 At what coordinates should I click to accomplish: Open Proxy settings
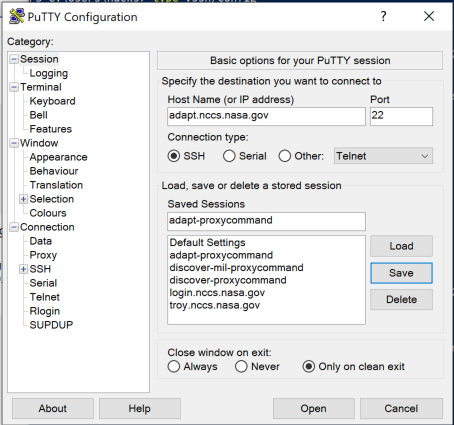(43, 255)
